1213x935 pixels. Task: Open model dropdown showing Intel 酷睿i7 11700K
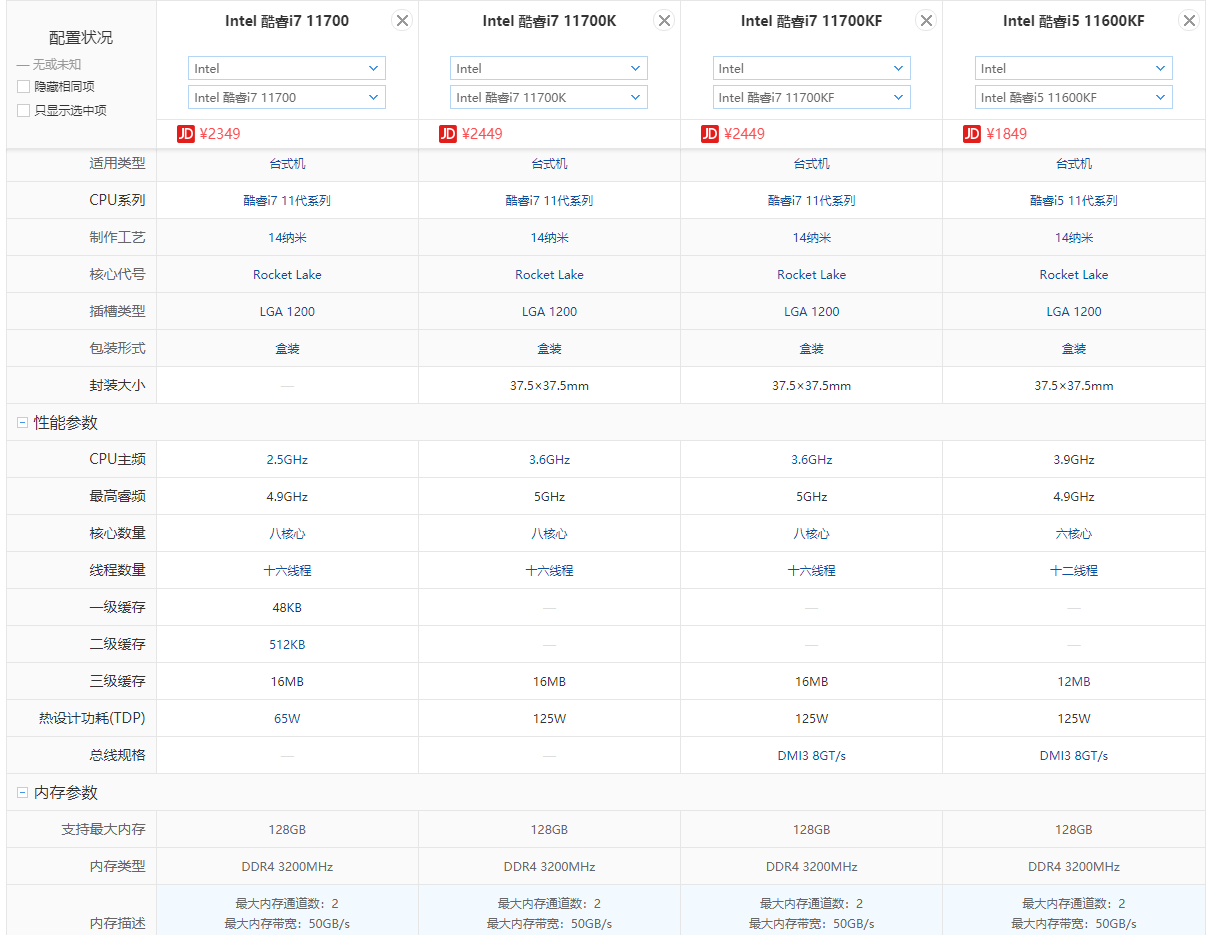pos(549,97)
